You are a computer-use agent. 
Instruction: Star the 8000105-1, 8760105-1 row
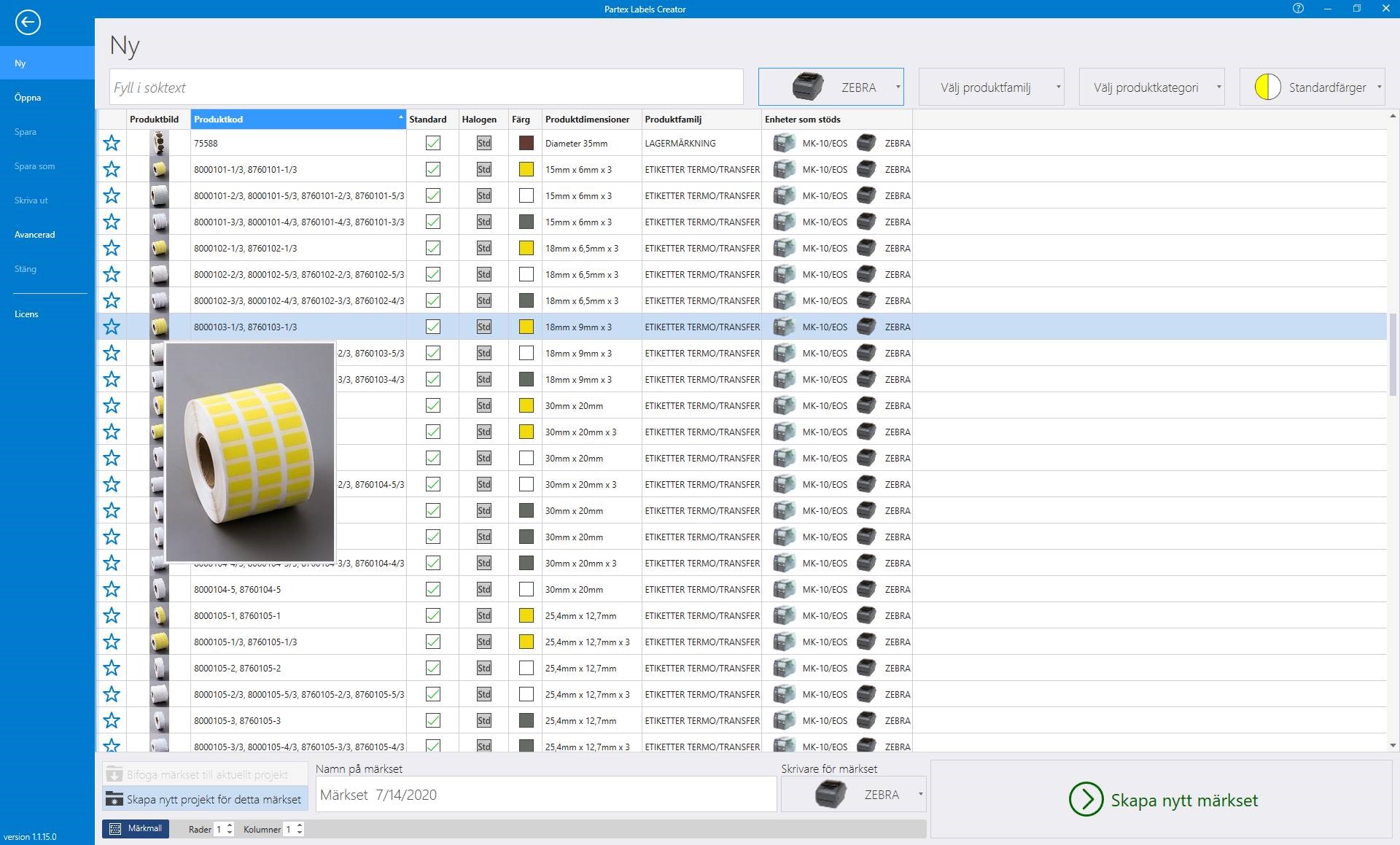112,615
